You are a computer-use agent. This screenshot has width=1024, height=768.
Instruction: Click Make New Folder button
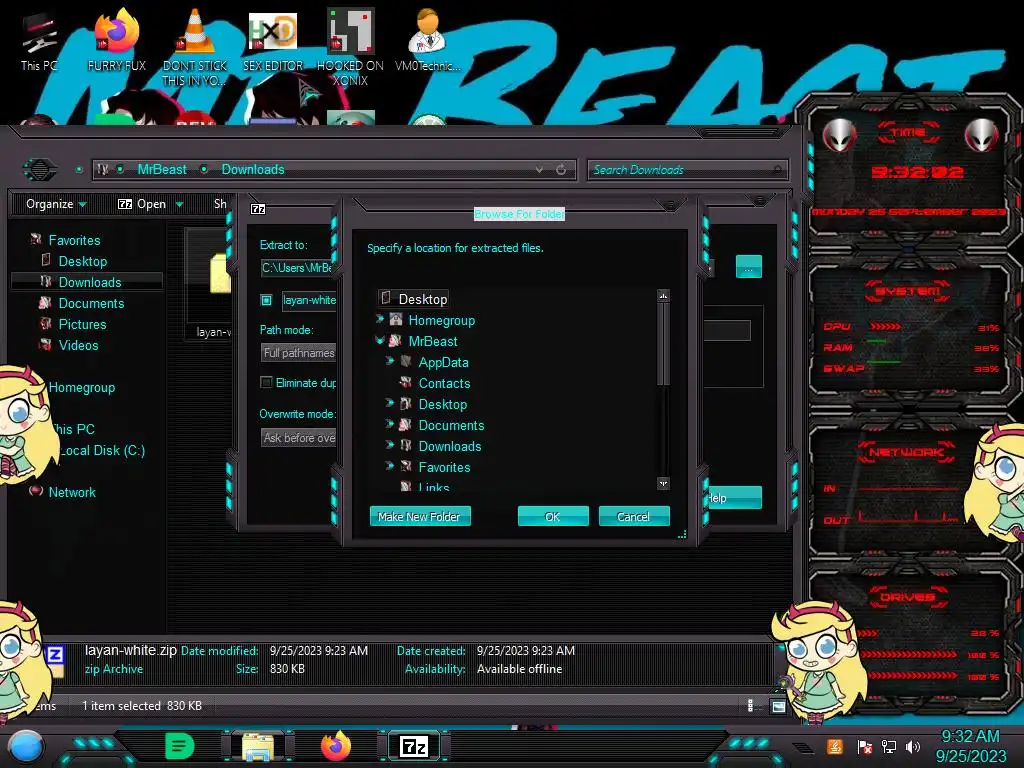[x=420, y=517]
